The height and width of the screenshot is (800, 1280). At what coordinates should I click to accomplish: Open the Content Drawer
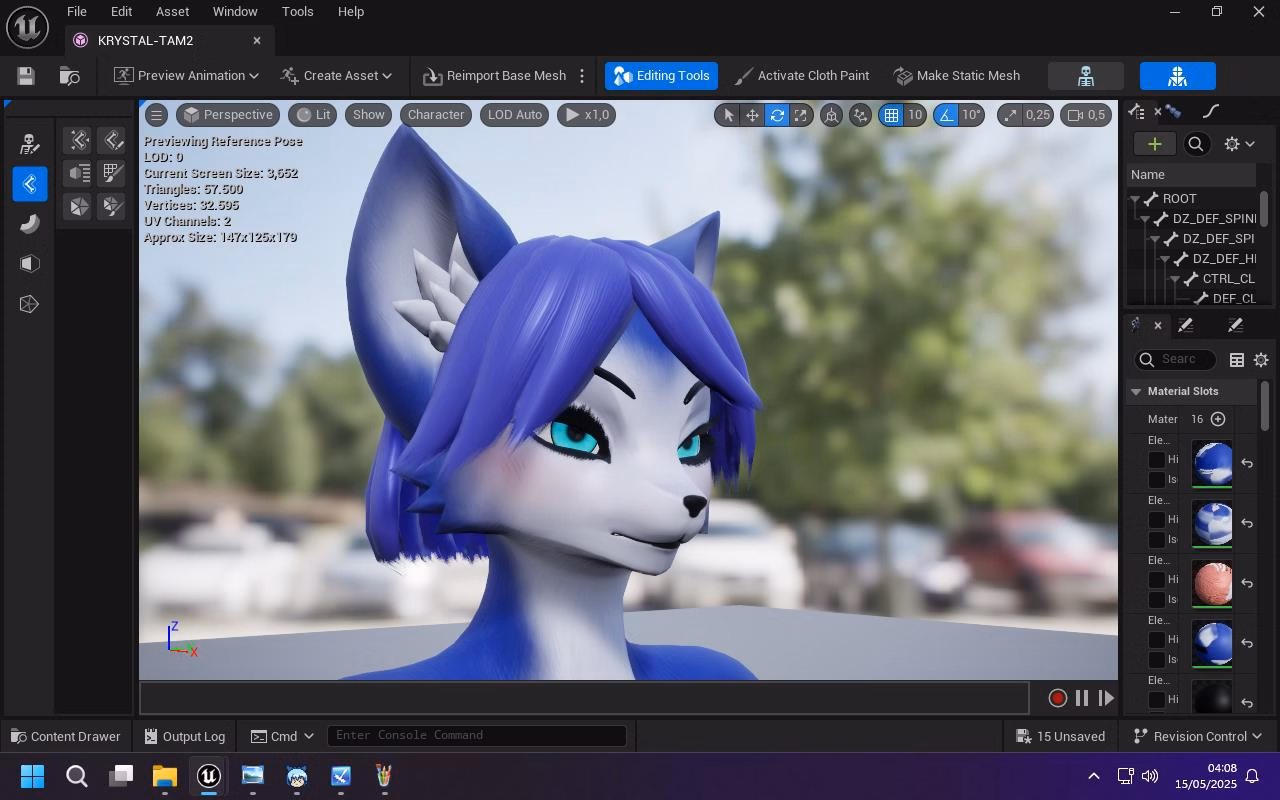(x=65, y=737)
